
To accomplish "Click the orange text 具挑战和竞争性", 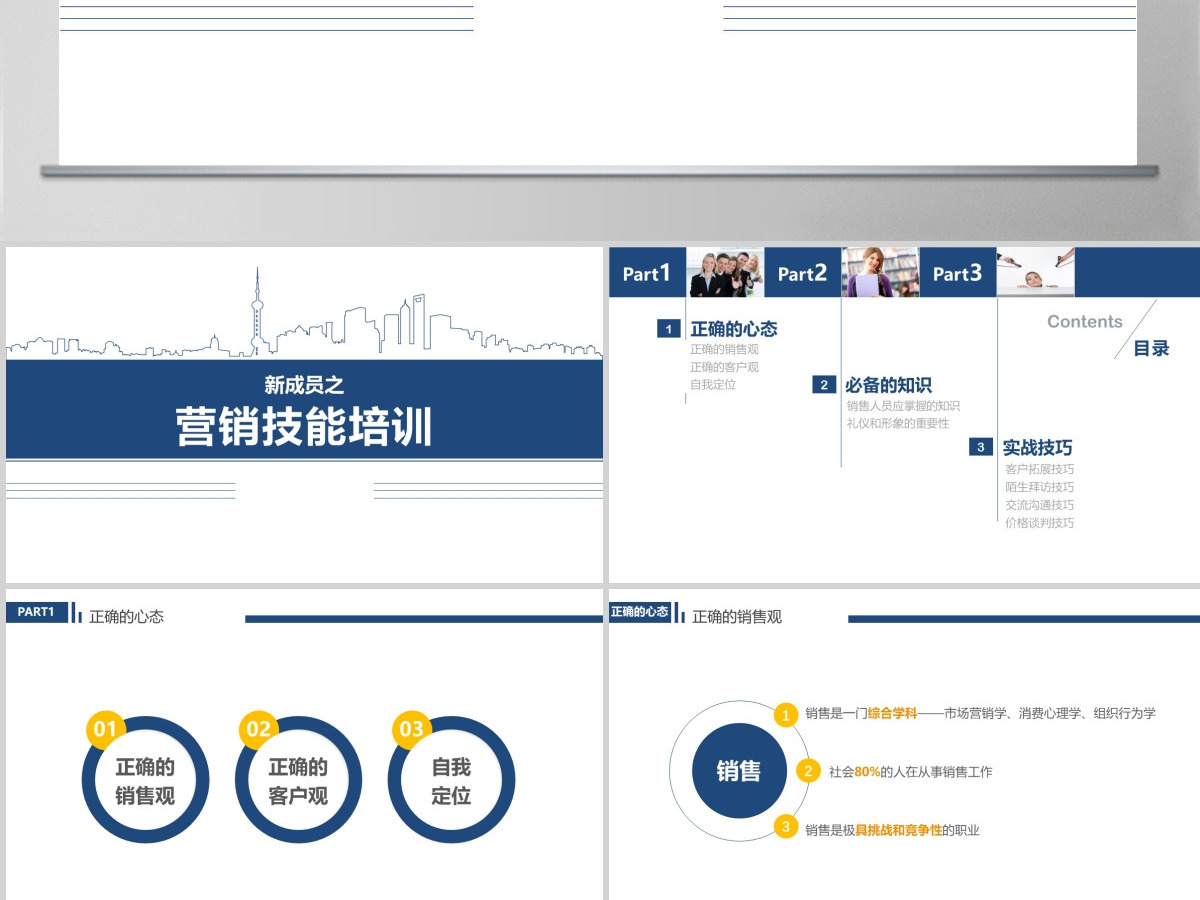I will click(x=899, y=830).
